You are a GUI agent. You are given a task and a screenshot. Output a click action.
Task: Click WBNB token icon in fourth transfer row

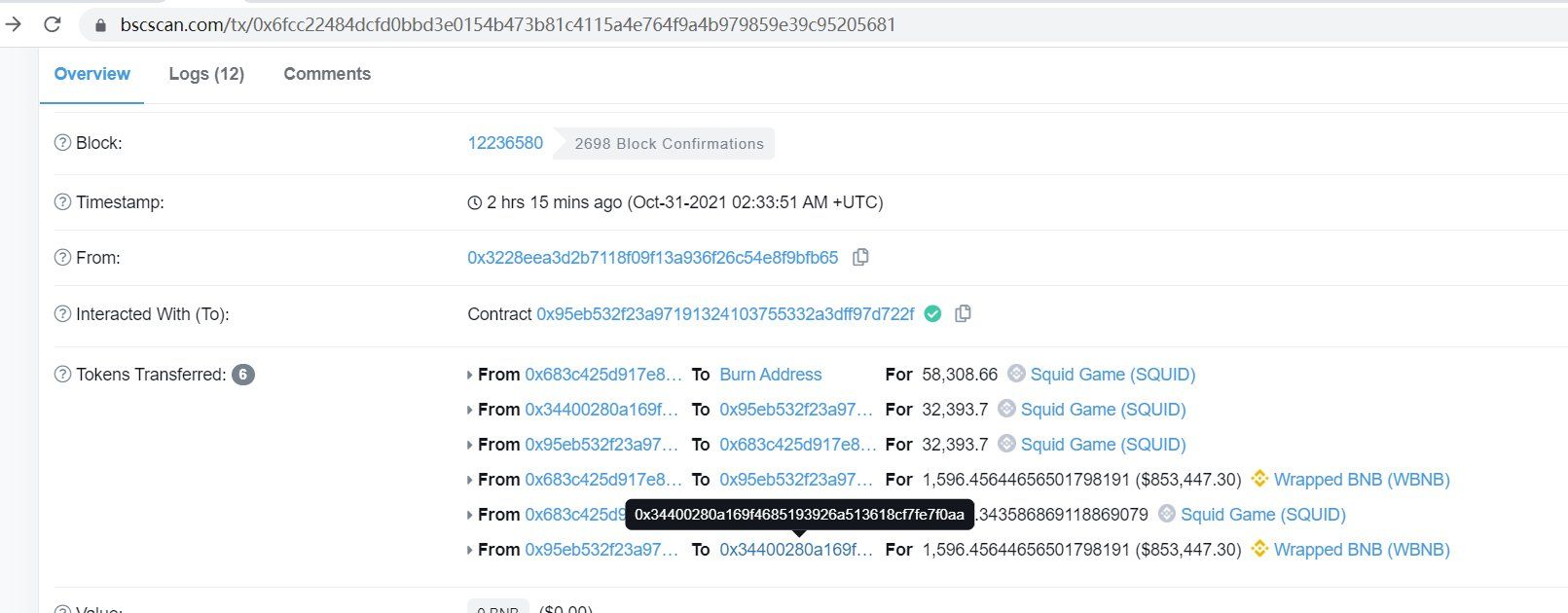point(1259,479)
